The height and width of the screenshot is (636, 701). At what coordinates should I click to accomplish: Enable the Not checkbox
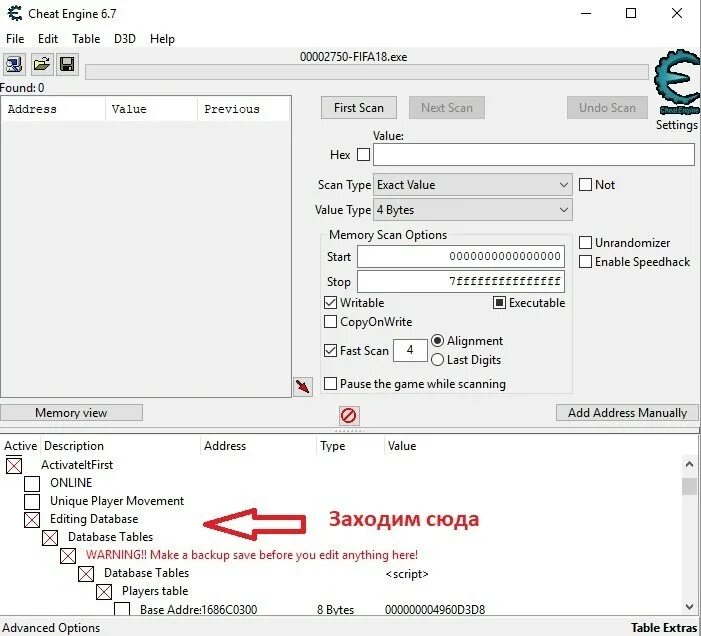(585, 185)
